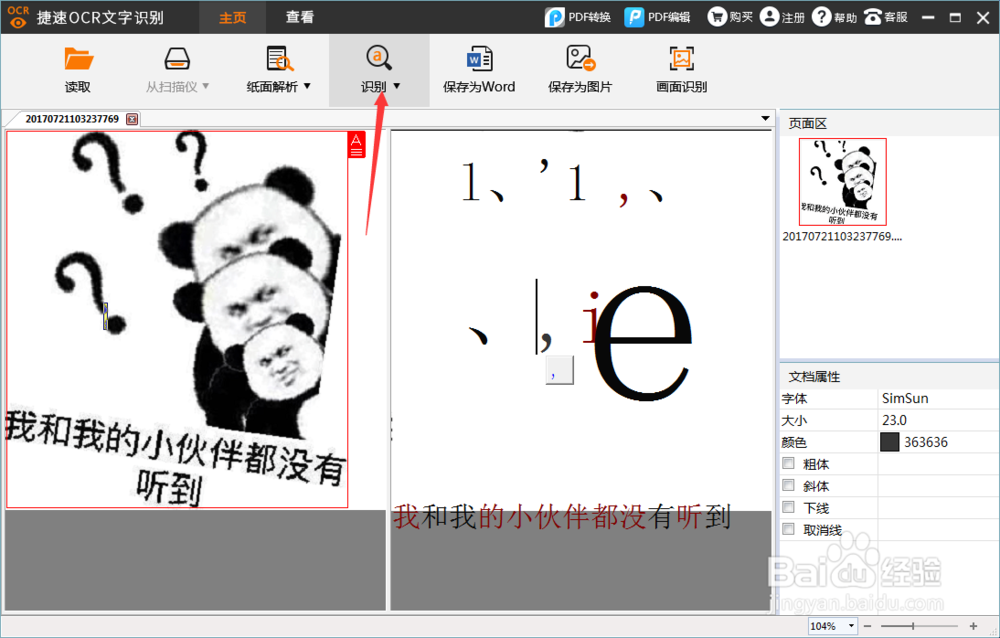
Task: Open PDF编辑 from the title bar
Action: pos(655,16)
